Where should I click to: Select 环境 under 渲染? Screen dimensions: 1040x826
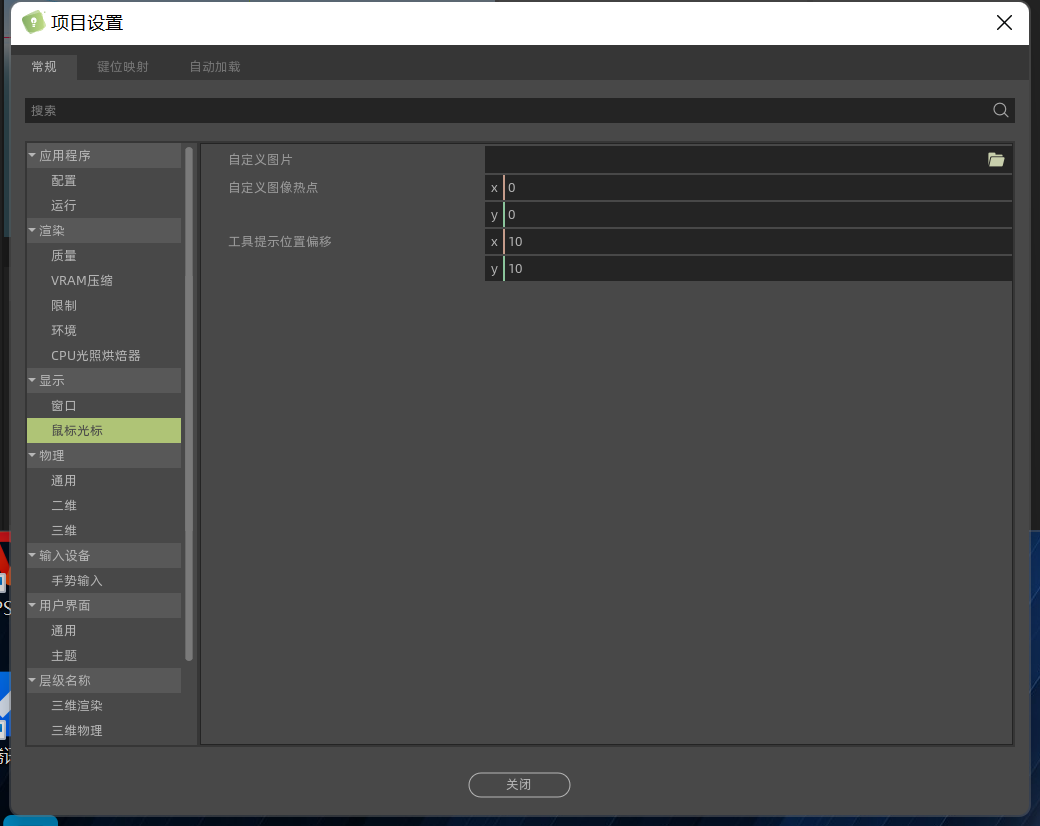pyautogui.click(x=103, y=330)
